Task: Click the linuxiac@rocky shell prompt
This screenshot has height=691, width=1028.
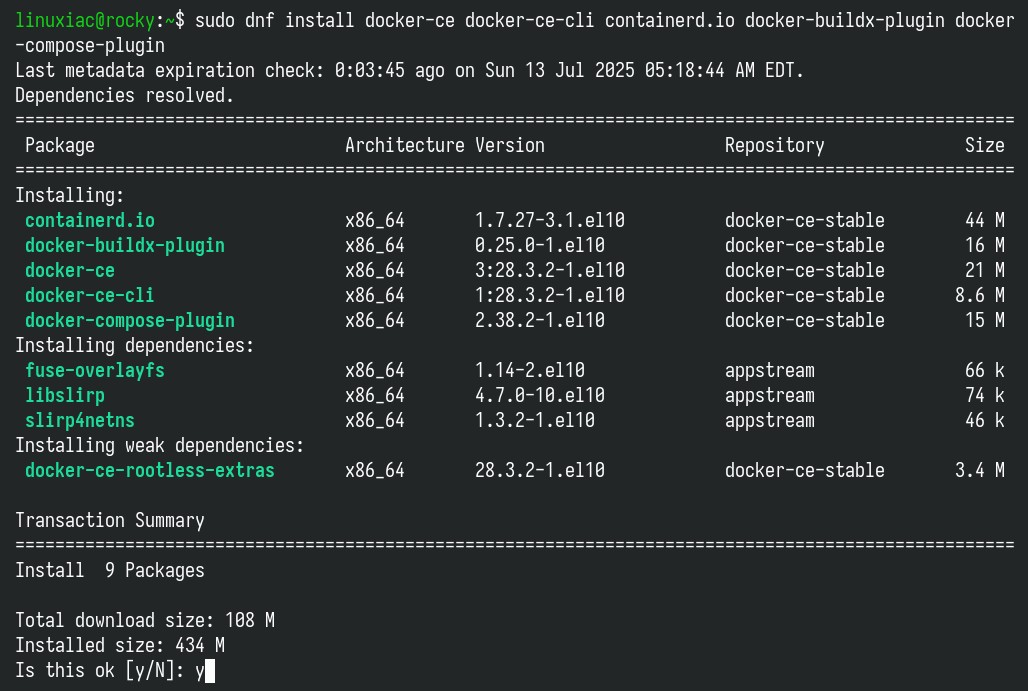Action: (x=85, y=20)
